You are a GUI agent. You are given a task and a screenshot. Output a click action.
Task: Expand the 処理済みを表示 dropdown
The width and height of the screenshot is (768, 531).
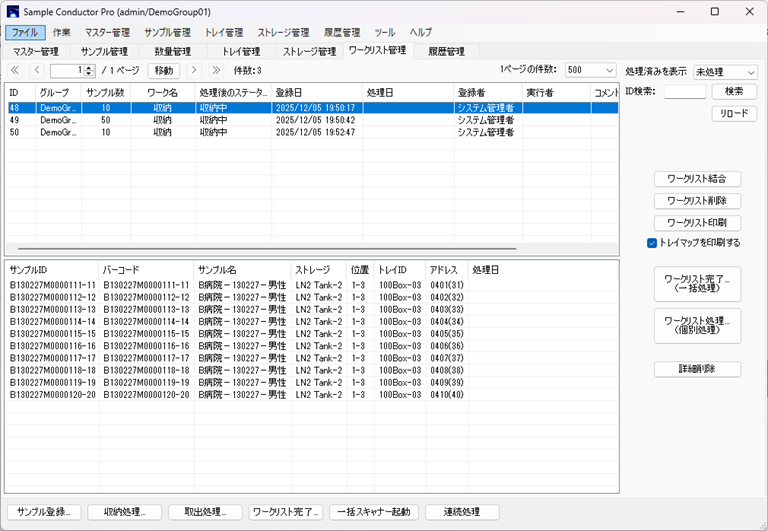tap(725, 72)
